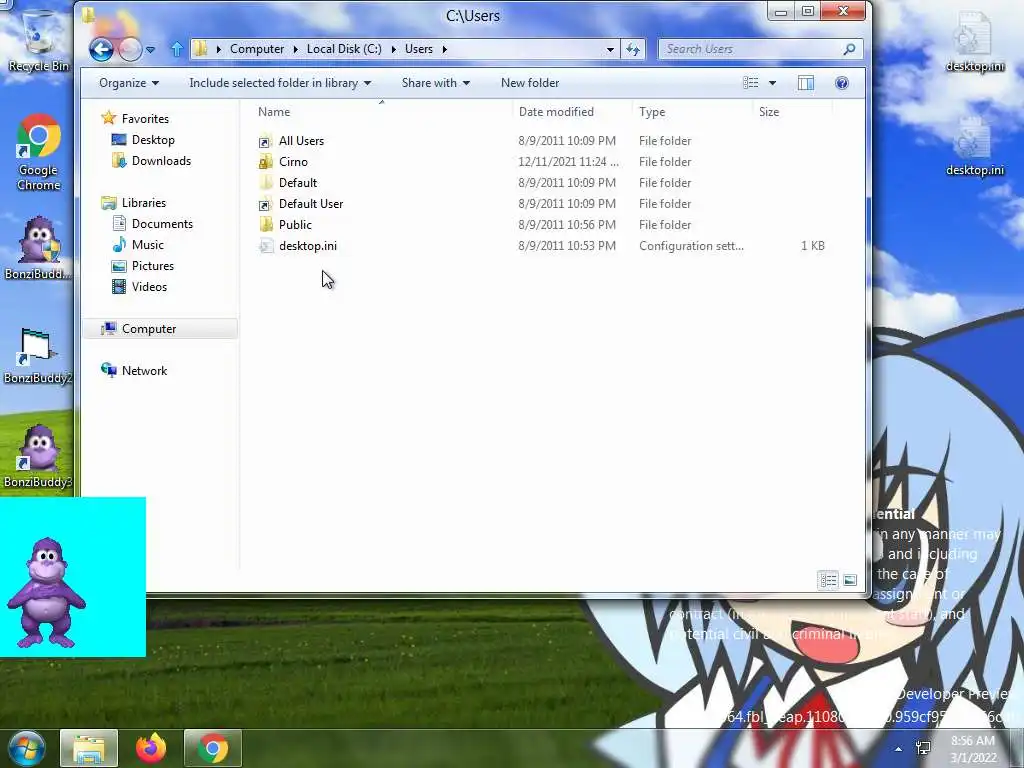Select desktop.ini file in the Users list
Viewport: 1024px width, 768px height.
pos(308,246)
